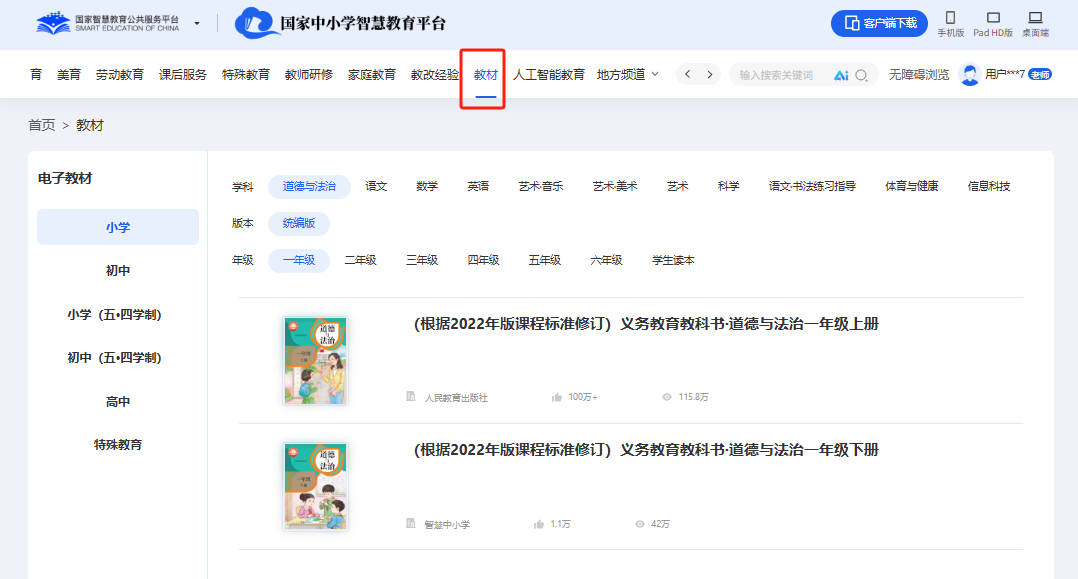Click the user avatar icon
1078x579 pixels.
(969, 73)
